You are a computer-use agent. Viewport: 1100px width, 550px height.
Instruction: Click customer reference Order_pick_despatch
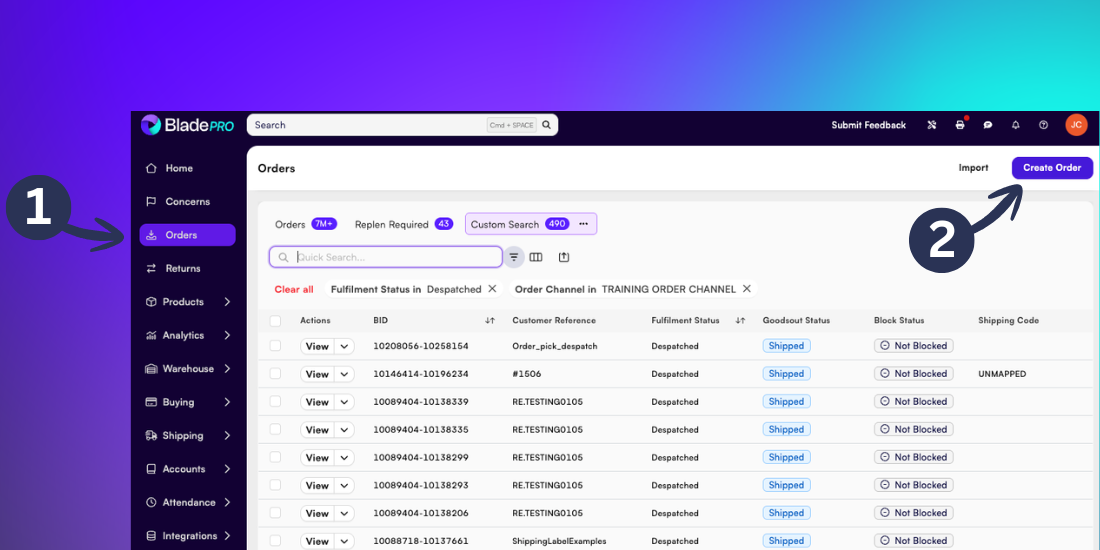click(x=554, y=347)
